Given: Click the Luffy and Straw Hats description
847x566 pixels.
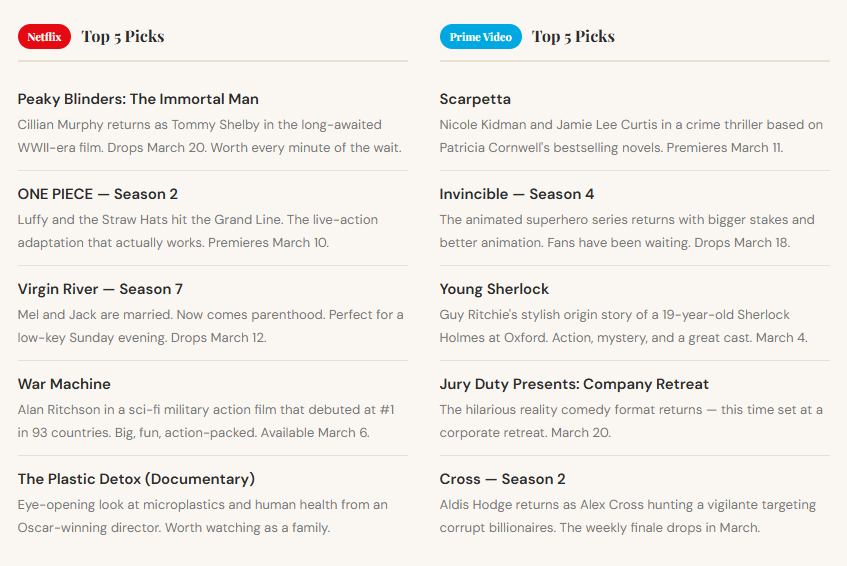Looking at the screenshot, I should point(197,231).
